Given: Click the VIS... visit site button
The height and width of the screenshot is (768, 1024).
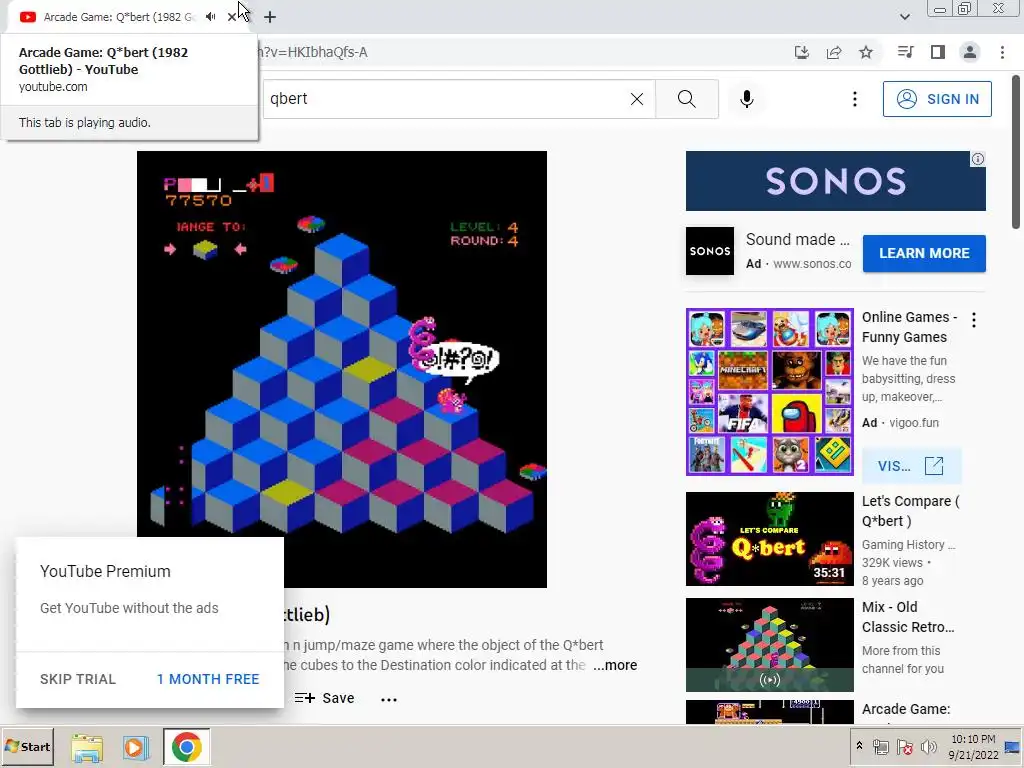Looking at the screenshot, I should (911, 466).
